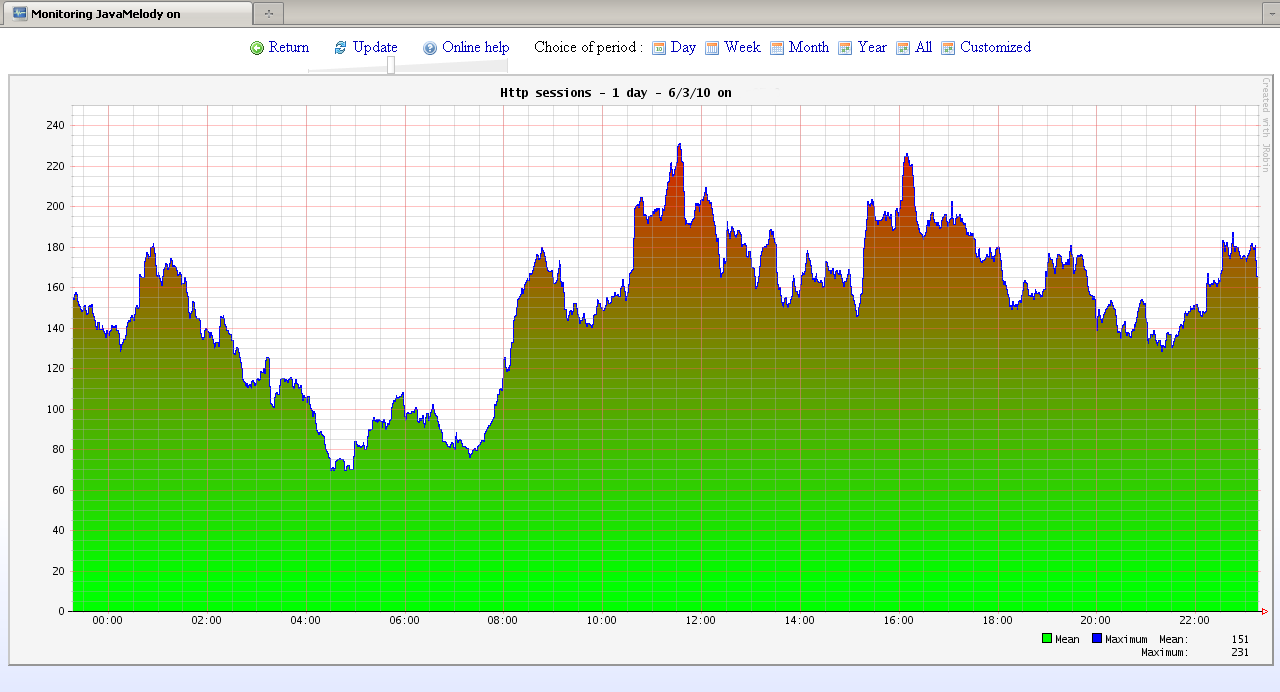Choose the Week period link

pos(742,47)
